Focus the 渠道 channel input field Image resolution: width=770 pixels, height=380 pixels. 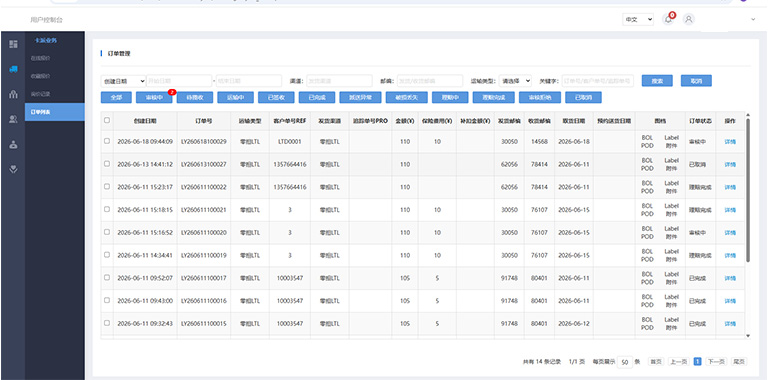339,81
